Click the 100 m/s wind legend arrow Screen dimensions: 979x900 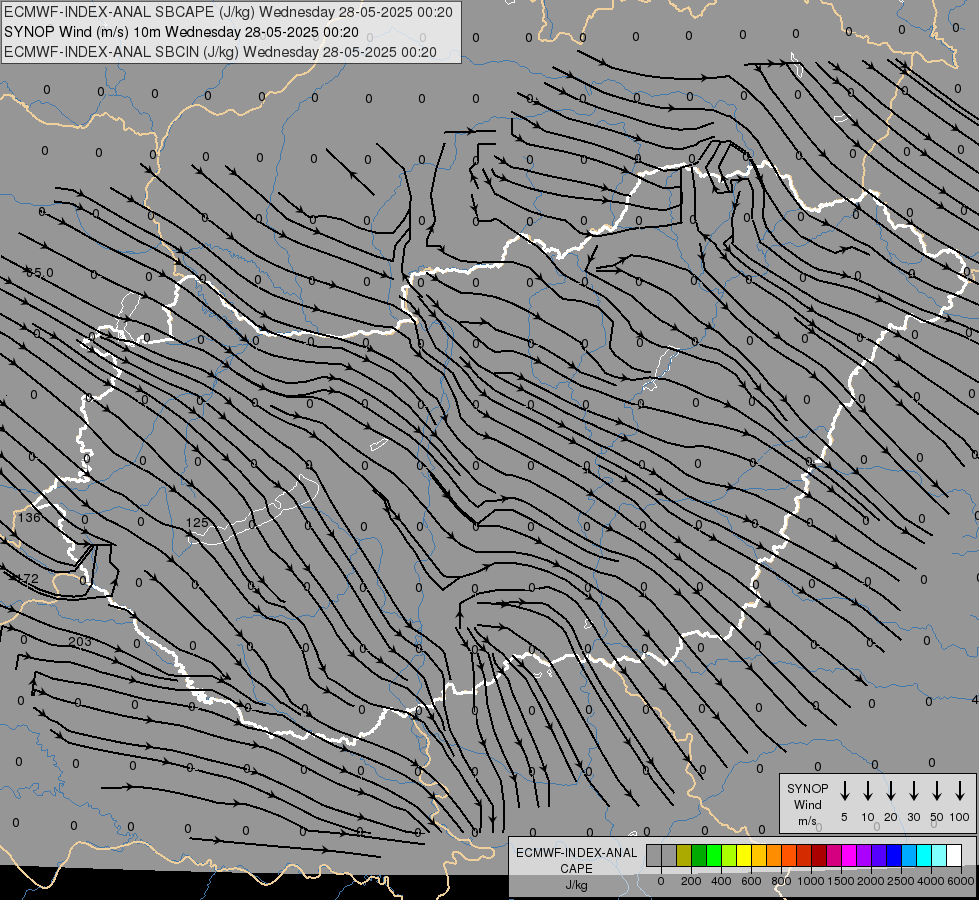960,790
